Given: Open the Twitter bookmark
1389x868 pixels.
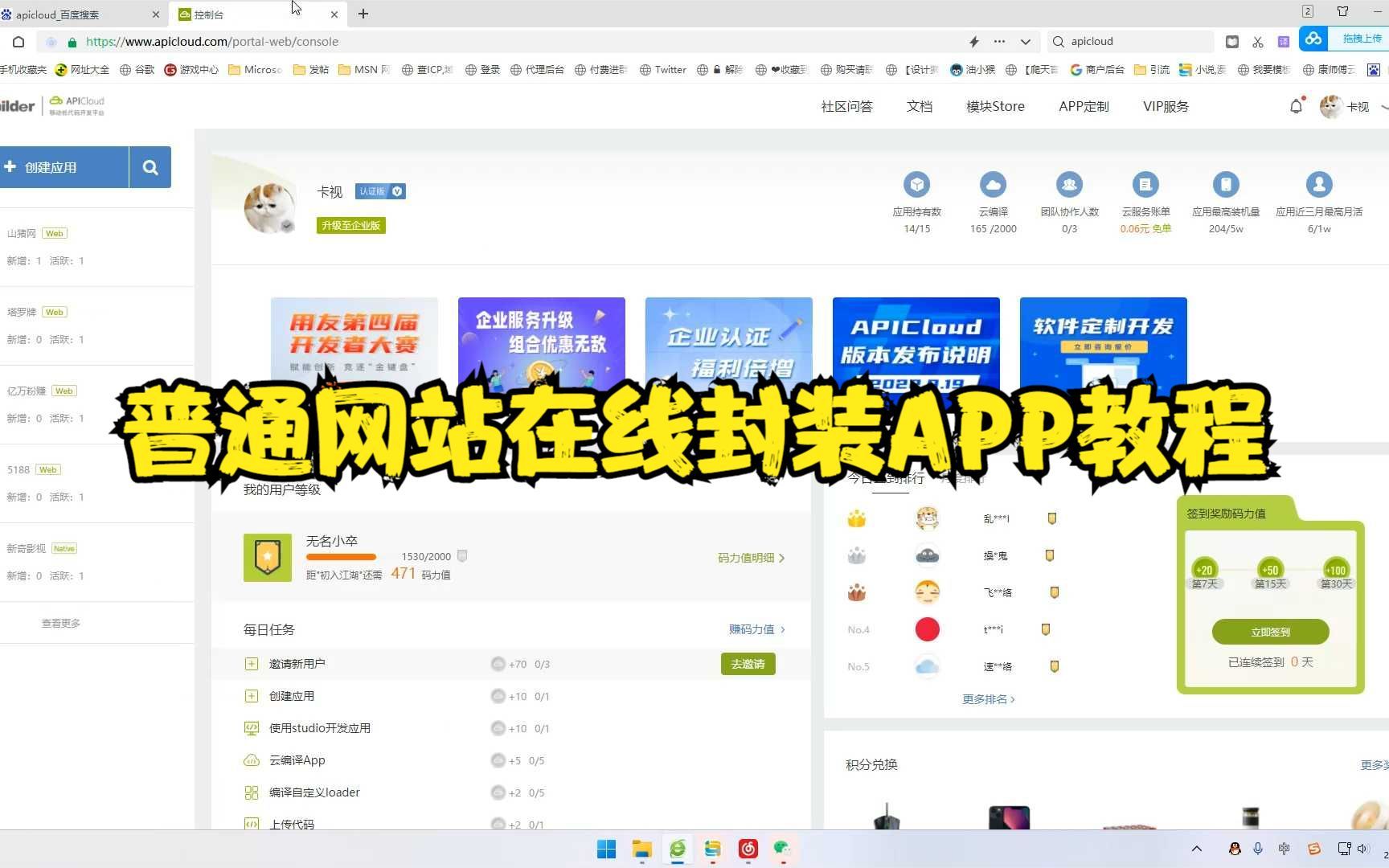Looking at the screenshot, I should tap(663, 70).
